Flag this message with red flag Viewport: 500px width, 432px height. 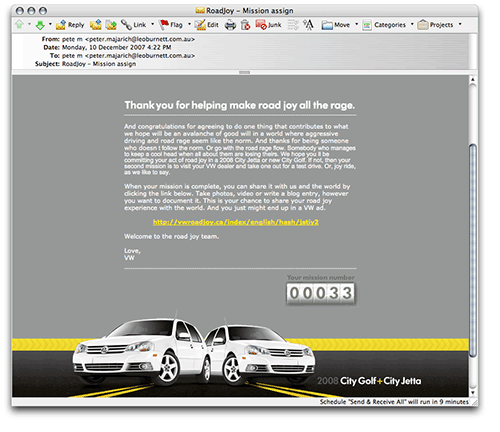[171, 25]
